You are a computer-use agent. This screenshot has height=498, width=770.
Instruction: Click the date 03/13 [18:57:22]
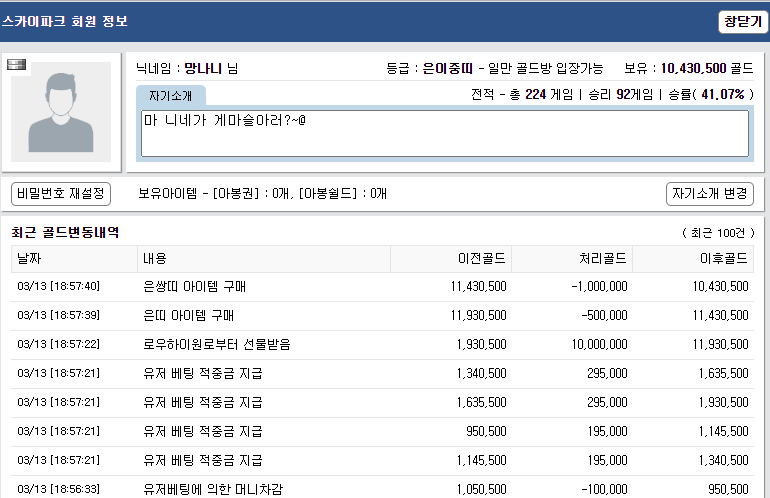click(58, 344)
